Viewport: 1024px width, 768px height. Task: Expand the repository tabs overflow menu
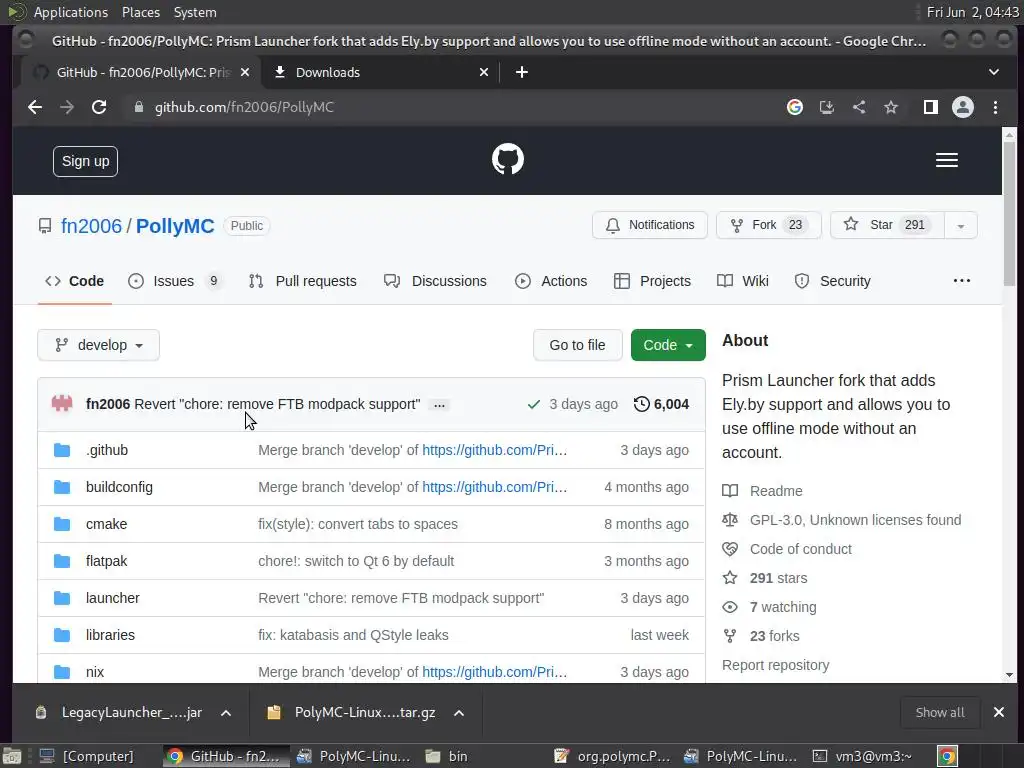click(962, 281)
